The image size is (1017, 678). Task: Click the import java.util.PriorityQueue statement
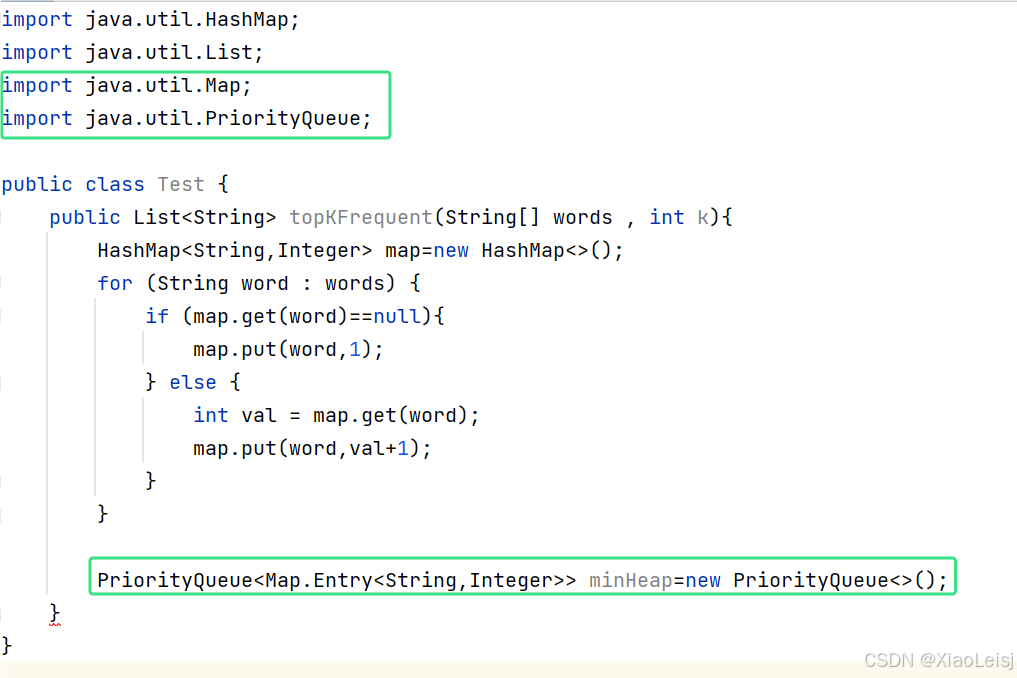tap(187, 118)
